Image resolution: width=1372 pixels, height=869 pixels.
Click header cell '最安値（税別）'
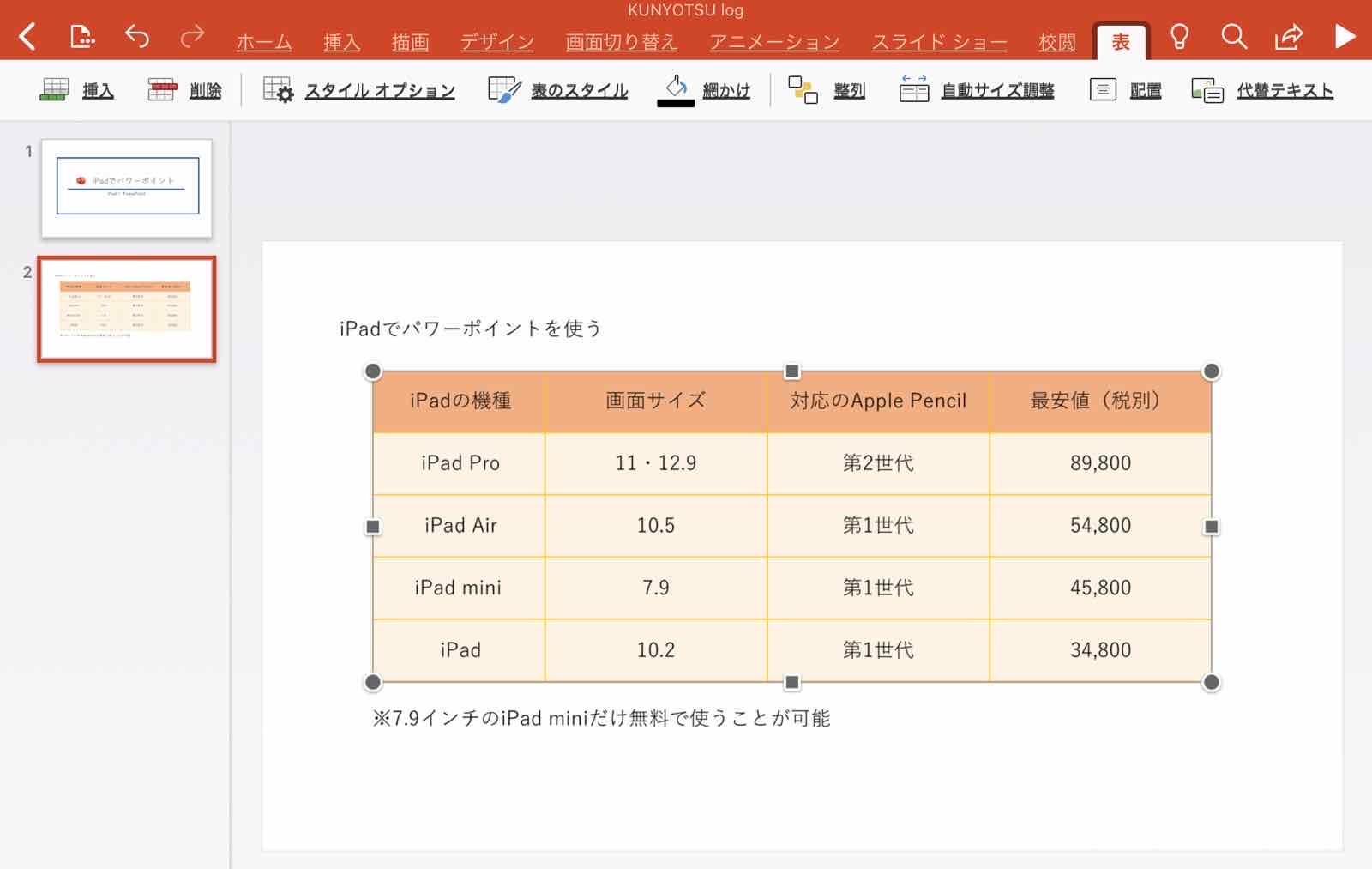point(1100,401)
